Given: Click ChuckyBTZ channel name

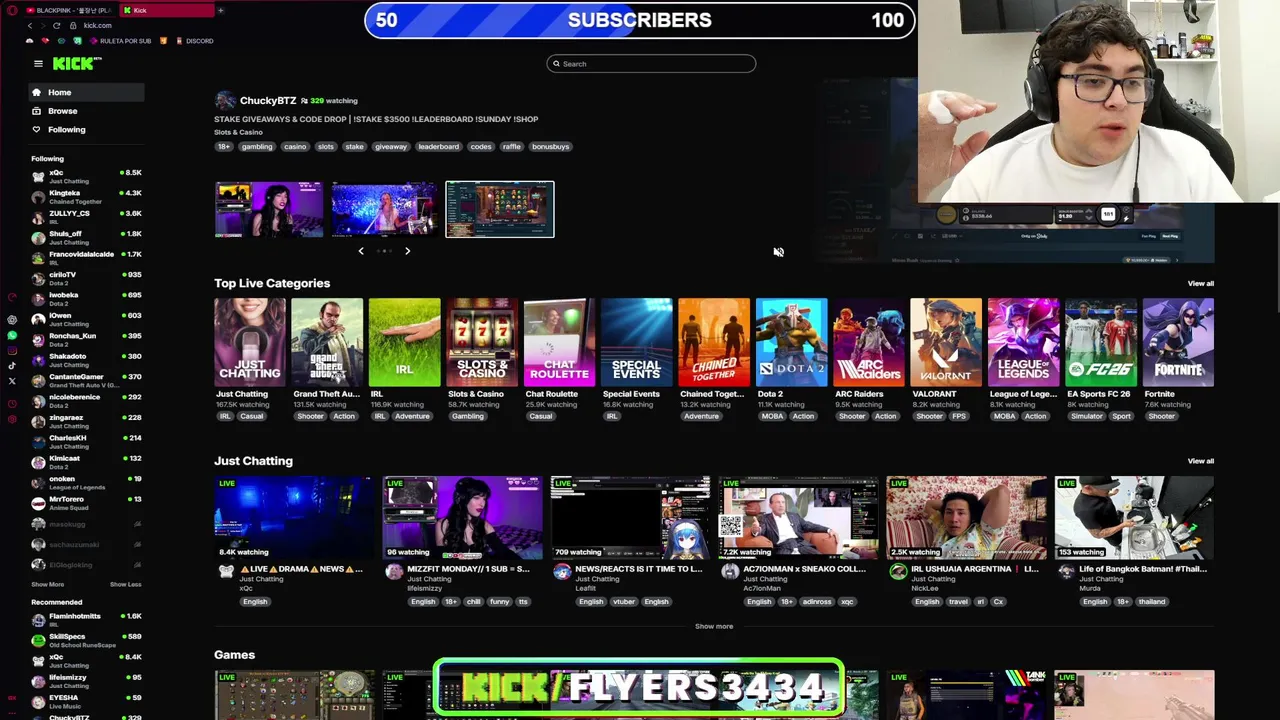Looking at the screenshot, I should tap(268, 101).
